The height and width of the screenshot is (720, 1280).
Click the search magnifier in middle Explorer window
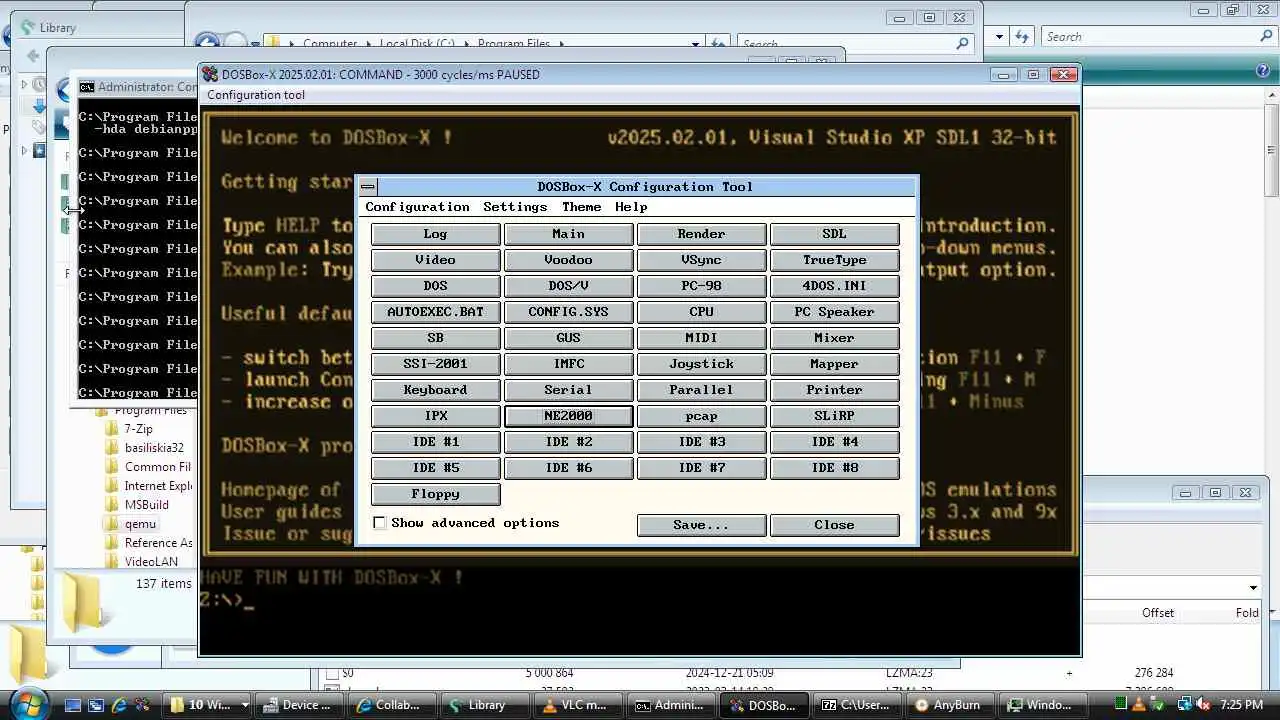pyautogui.click(x=962, y=44)
